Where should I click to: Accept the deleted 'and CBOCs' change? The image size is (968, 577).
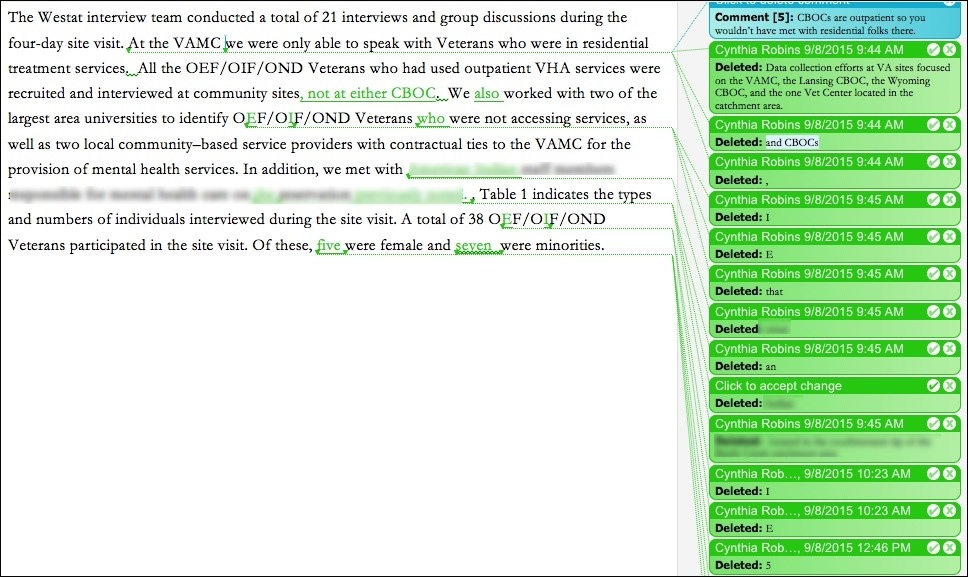[x=932, y=124]
